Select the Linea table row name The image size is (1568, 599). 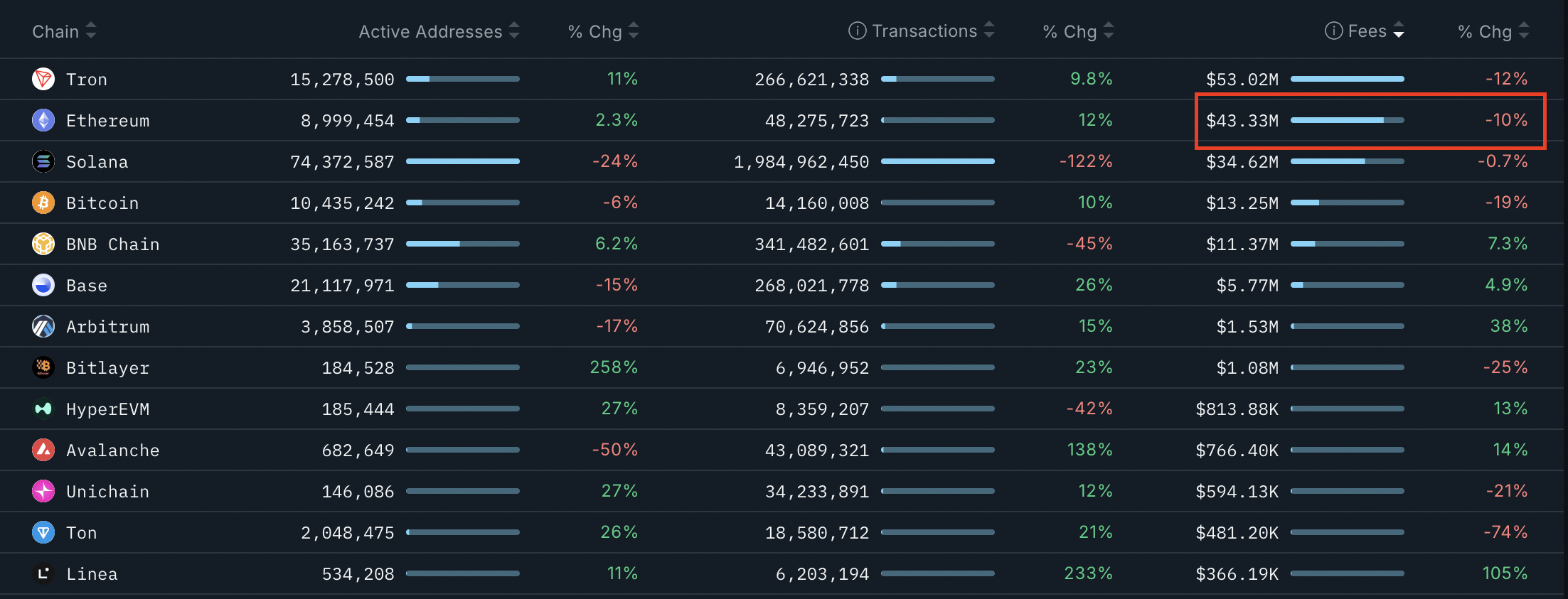(92, 574)
